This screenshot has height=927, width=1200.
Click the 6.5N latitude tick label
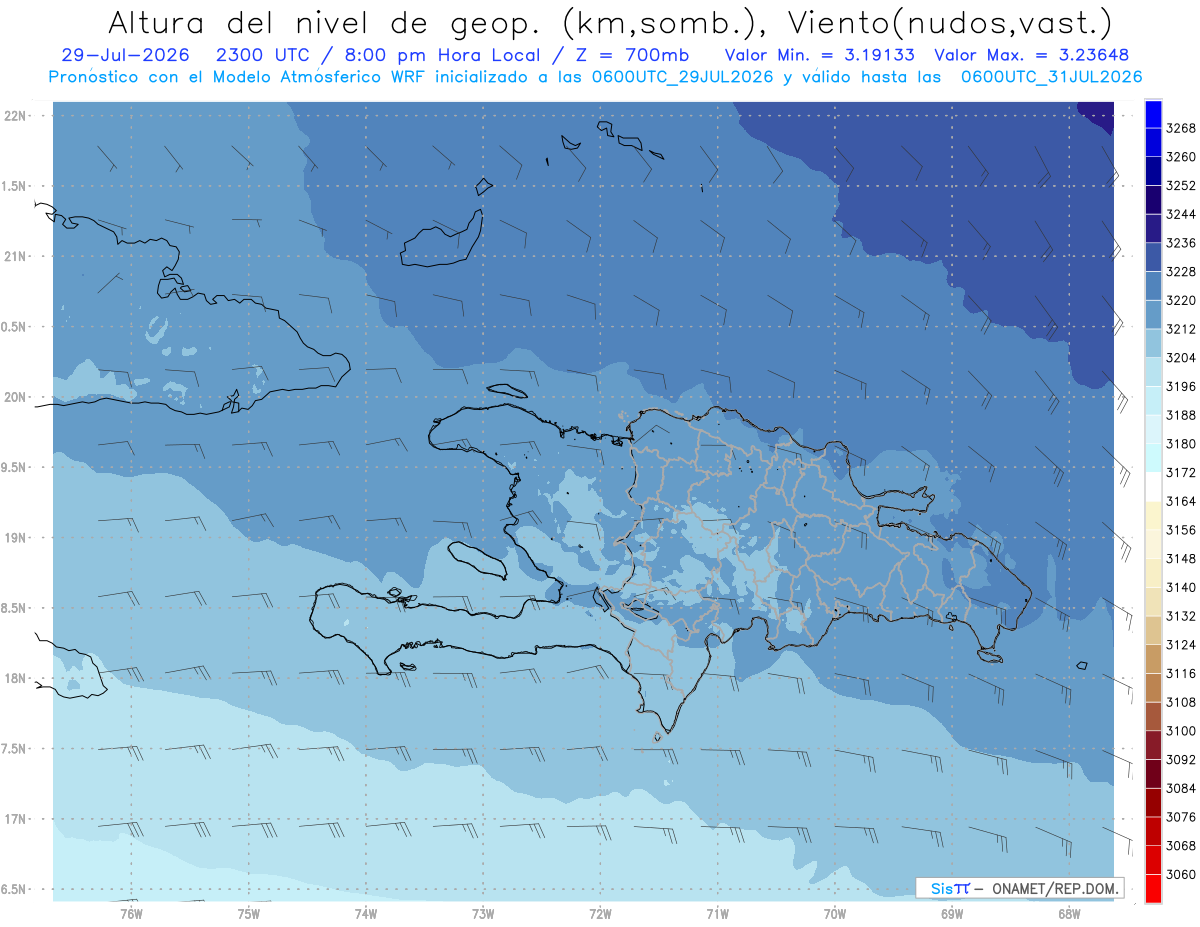13,889
